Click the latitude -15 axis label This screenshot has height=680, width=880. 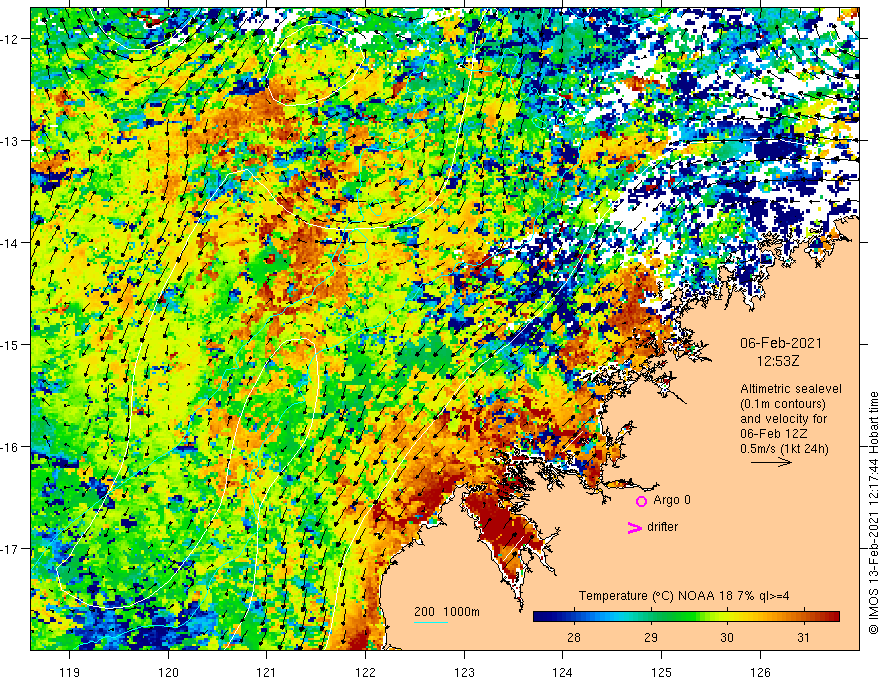(11, 344)
